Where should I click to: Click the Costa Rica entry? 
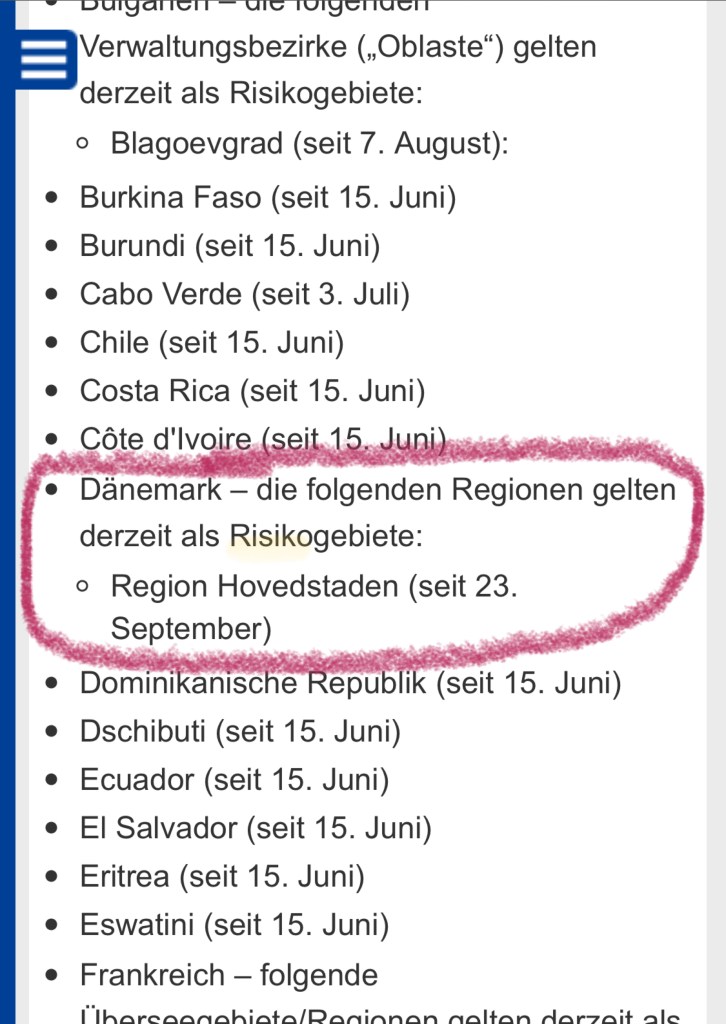[252, 392]
